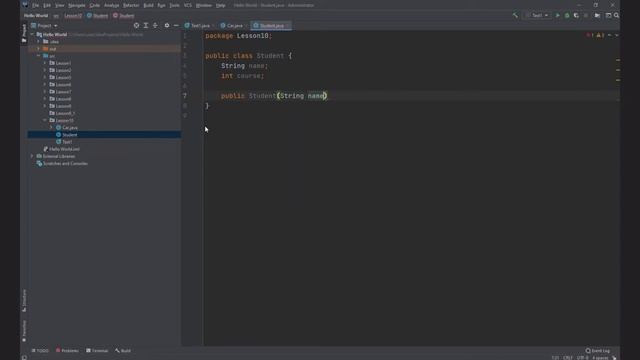Run the Test1 configuration with green play icon
This screenshot has height=360, width=640.
[558, 16]
